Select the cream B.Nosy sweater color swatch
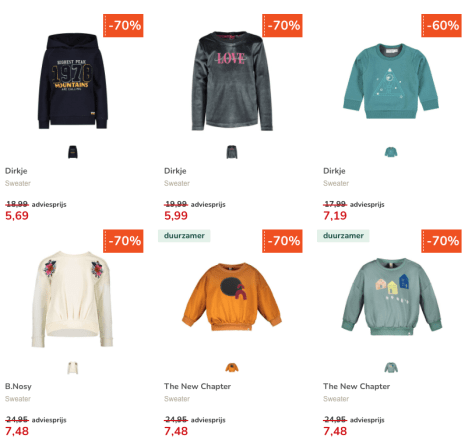Screen dimensions: 475x445 (73, 368)
